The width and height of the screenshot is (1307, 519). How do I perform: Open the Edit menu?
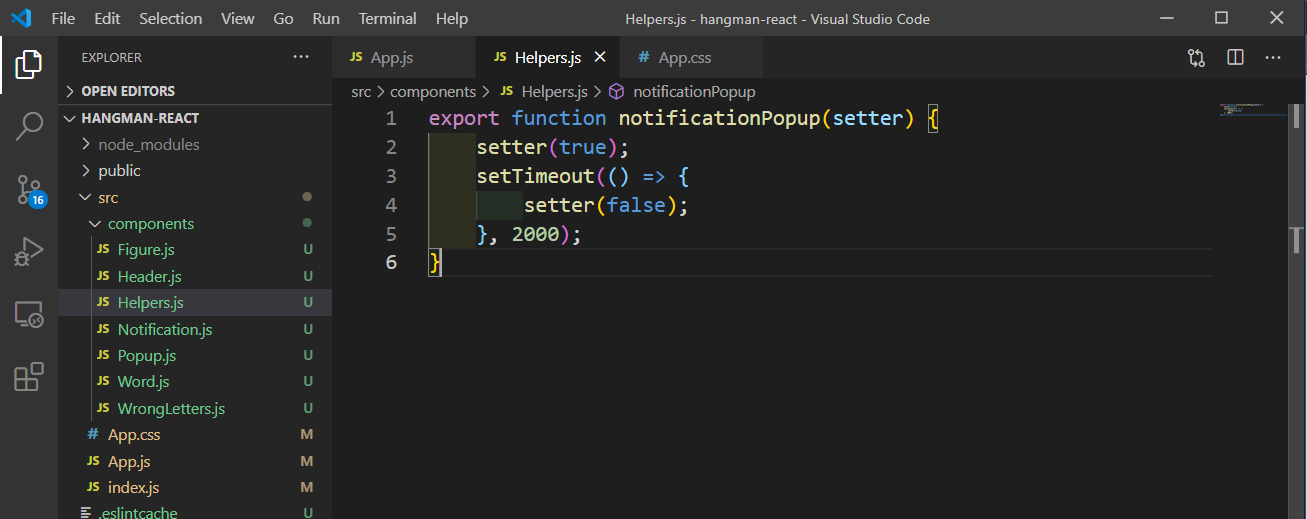[x=107, y=18]
